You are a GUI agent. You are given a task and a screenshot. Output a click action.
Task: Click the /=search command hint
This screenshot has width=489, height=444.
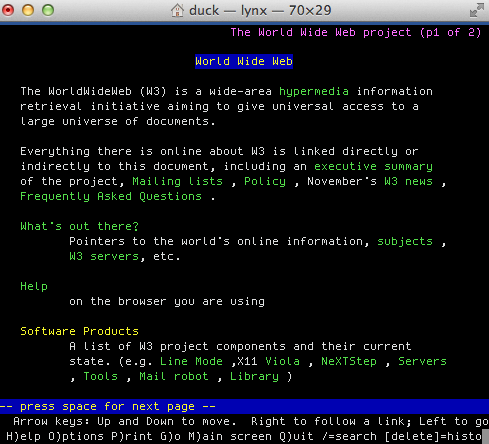point(349,436)
